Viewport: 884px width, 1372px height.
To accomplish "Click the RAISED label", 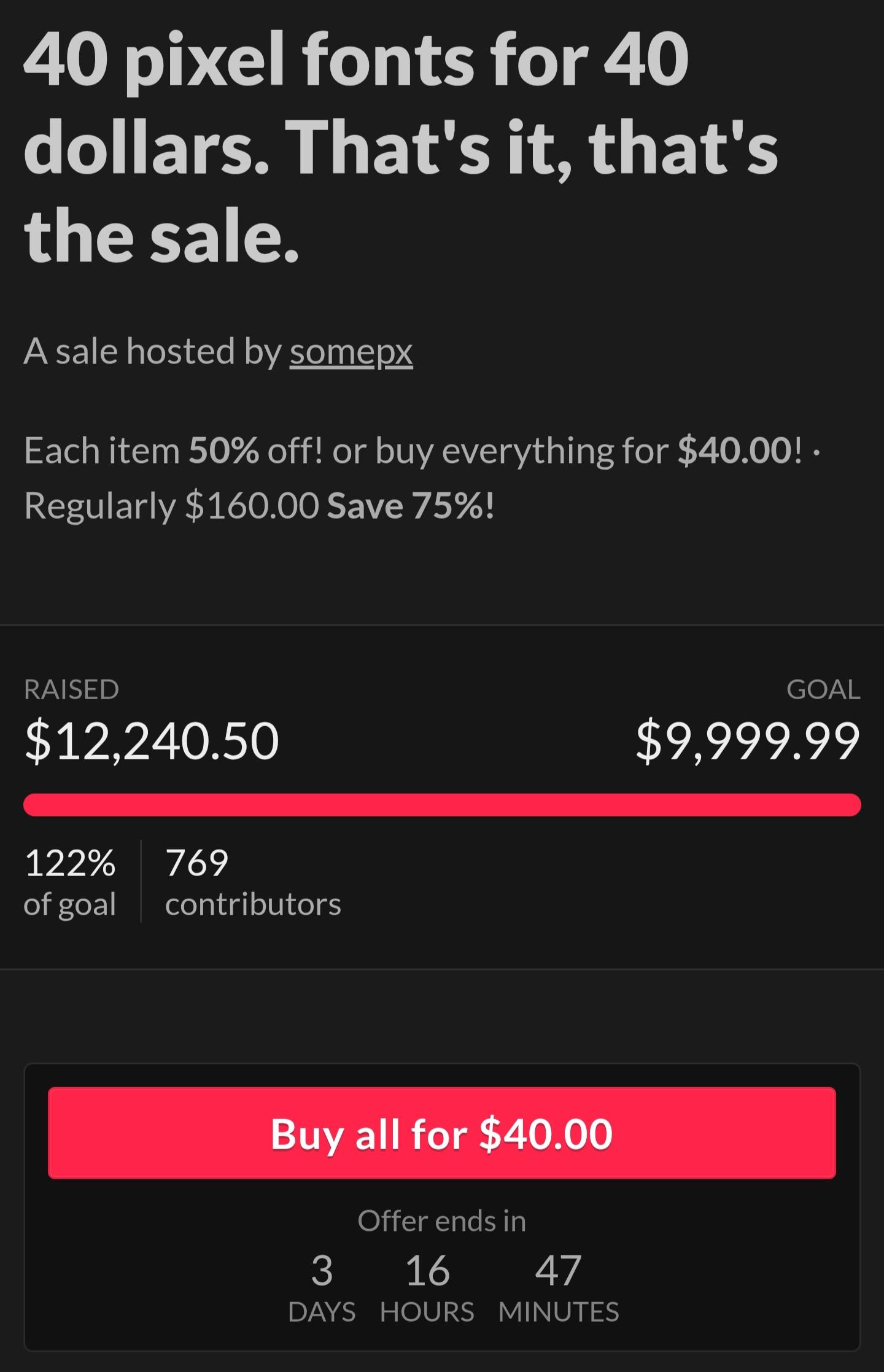I will pyautogui.click(x=71, y=690).
